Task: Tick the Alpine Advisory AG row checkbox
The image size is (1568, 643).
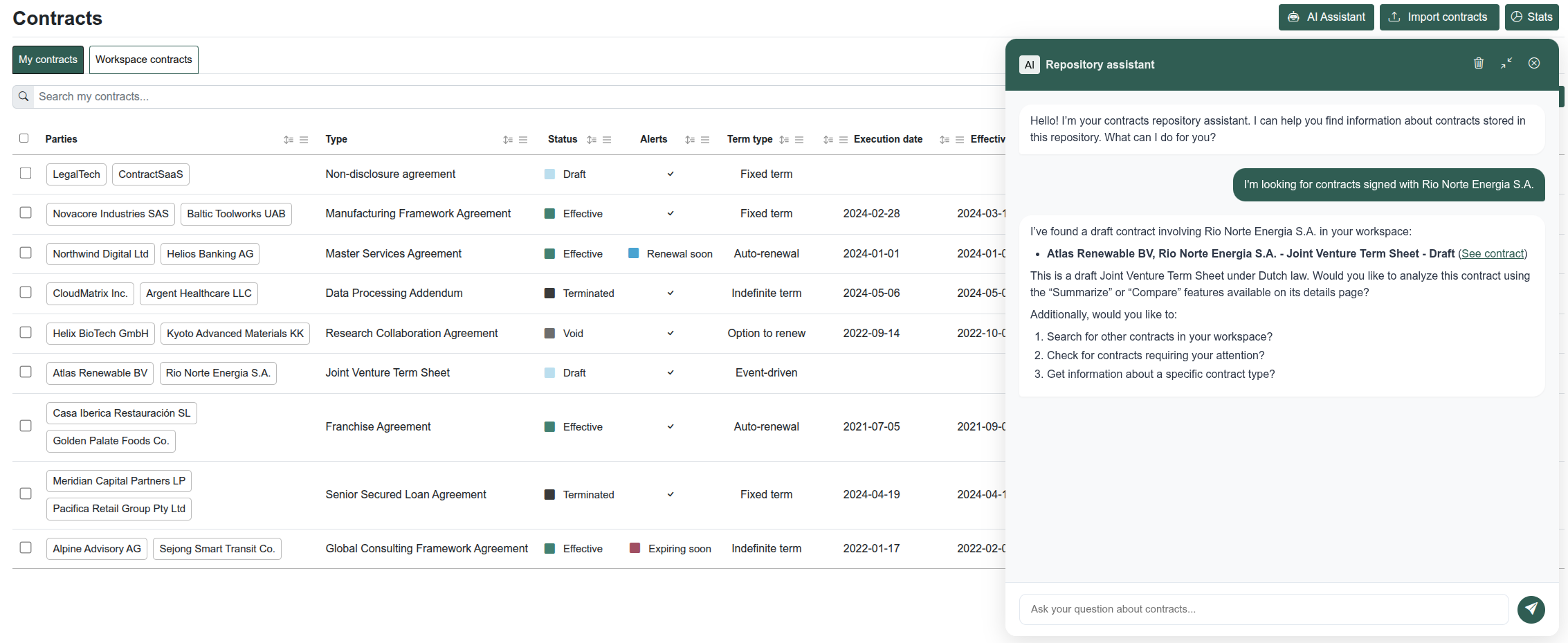Action: [x=26, y=548]
